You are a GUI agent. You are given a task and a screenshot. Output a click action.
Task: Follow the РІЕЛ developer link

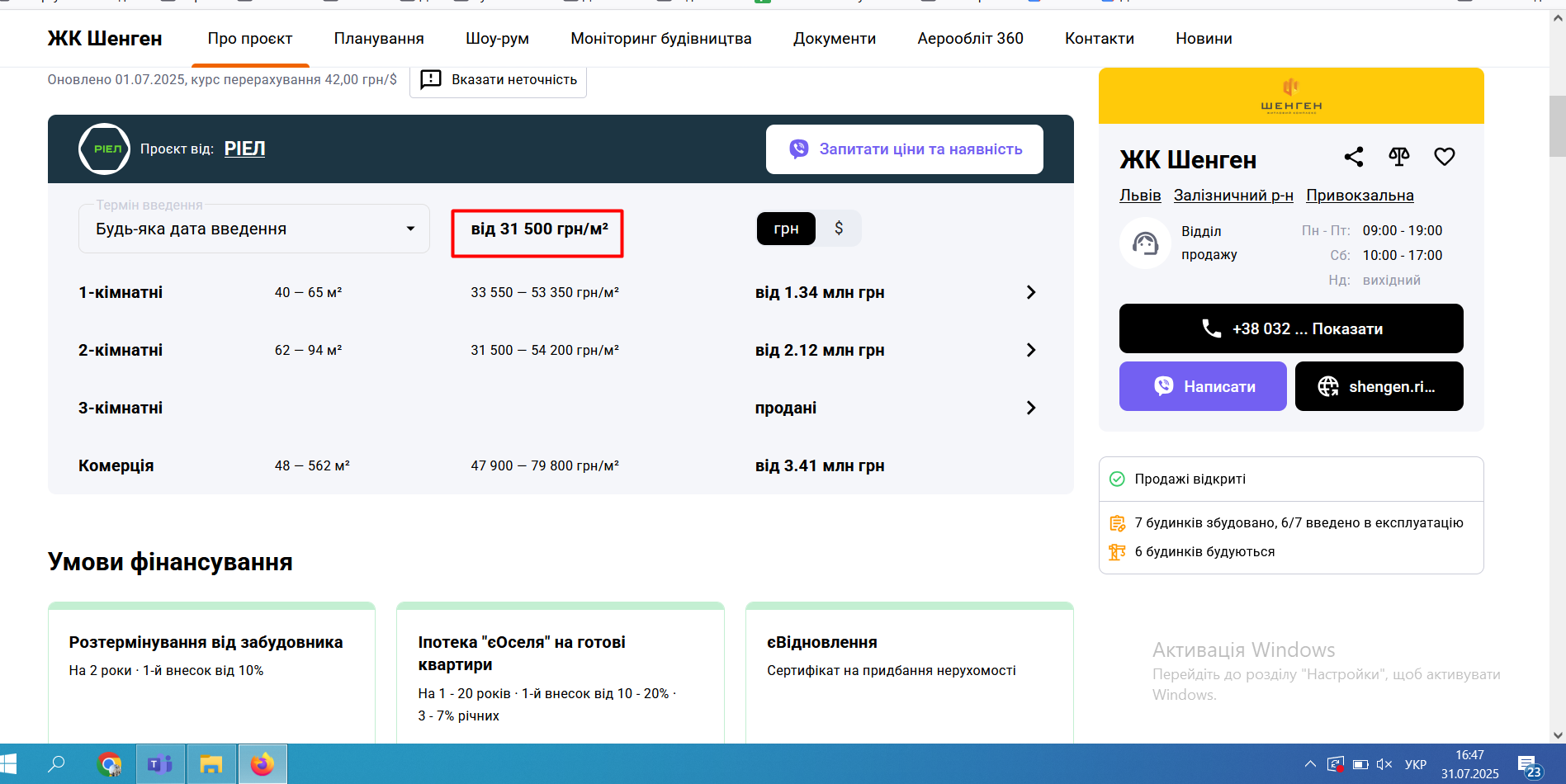[244, 149]
